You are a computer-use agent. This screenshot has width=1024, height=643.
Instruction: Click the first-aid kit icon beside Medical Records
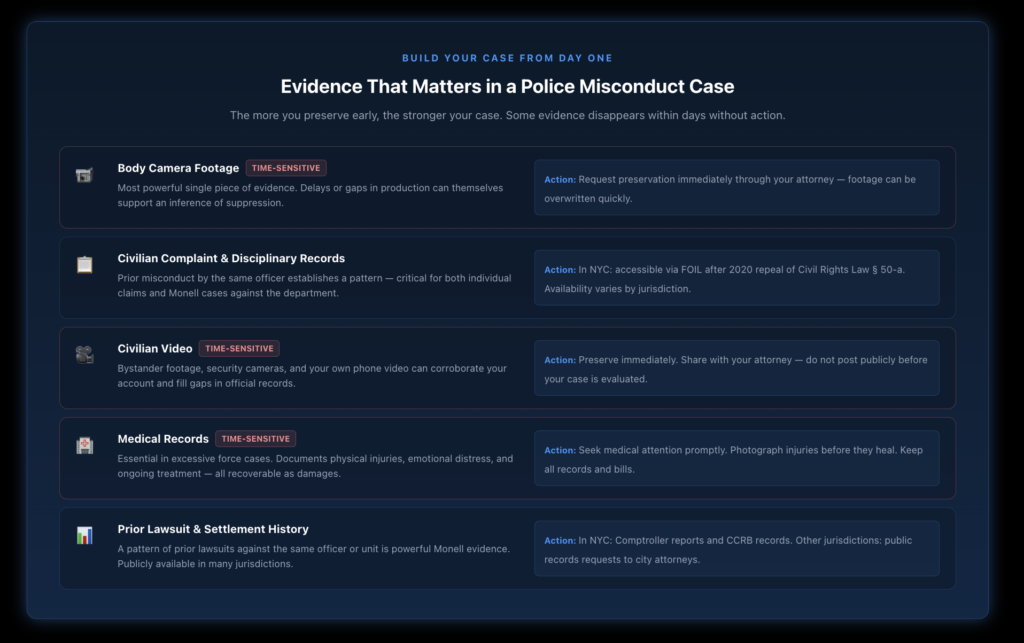click(x=85, y=443)
